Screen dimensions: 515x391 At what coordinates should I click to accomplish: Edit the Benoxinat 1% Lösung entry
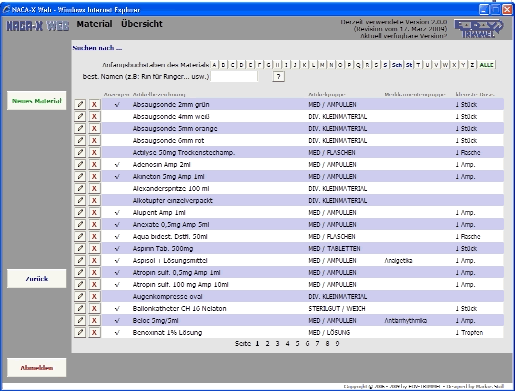click(x=80, y=333)
